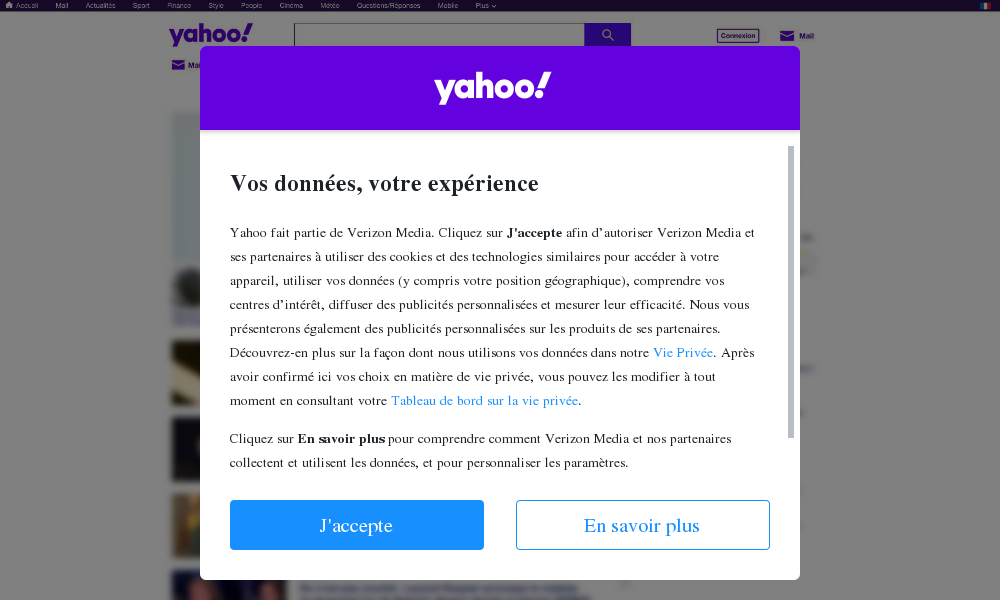
Task: Open Tableau de bord sur la vie privée
Action: click(x=484, y=400)
